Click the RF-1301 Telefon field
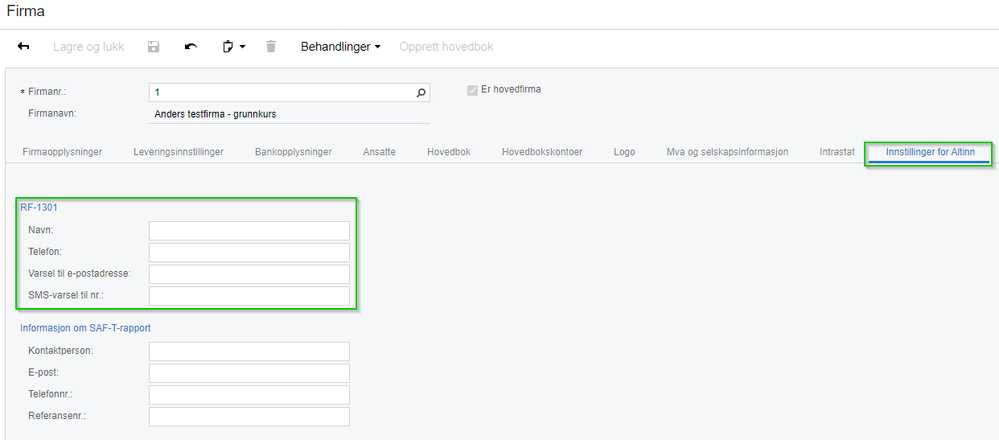This screenshot has width=999, height=440. point(249,252)
